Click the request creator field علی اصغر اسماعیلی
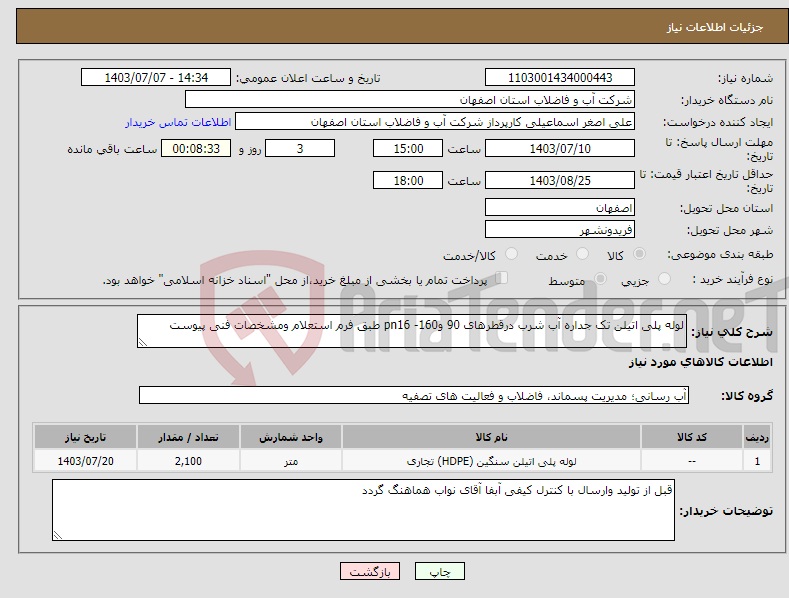This screenshot has width=789, height=598. tap(435, 122)
